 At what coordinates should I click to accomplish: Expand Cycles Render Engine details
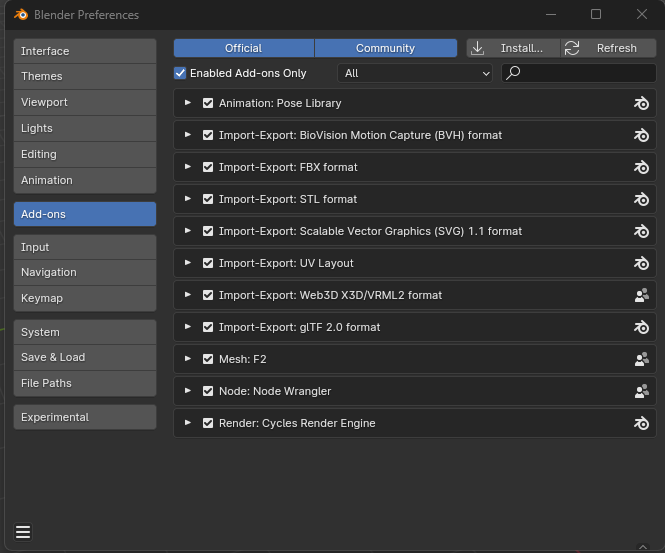click(187, 423)
